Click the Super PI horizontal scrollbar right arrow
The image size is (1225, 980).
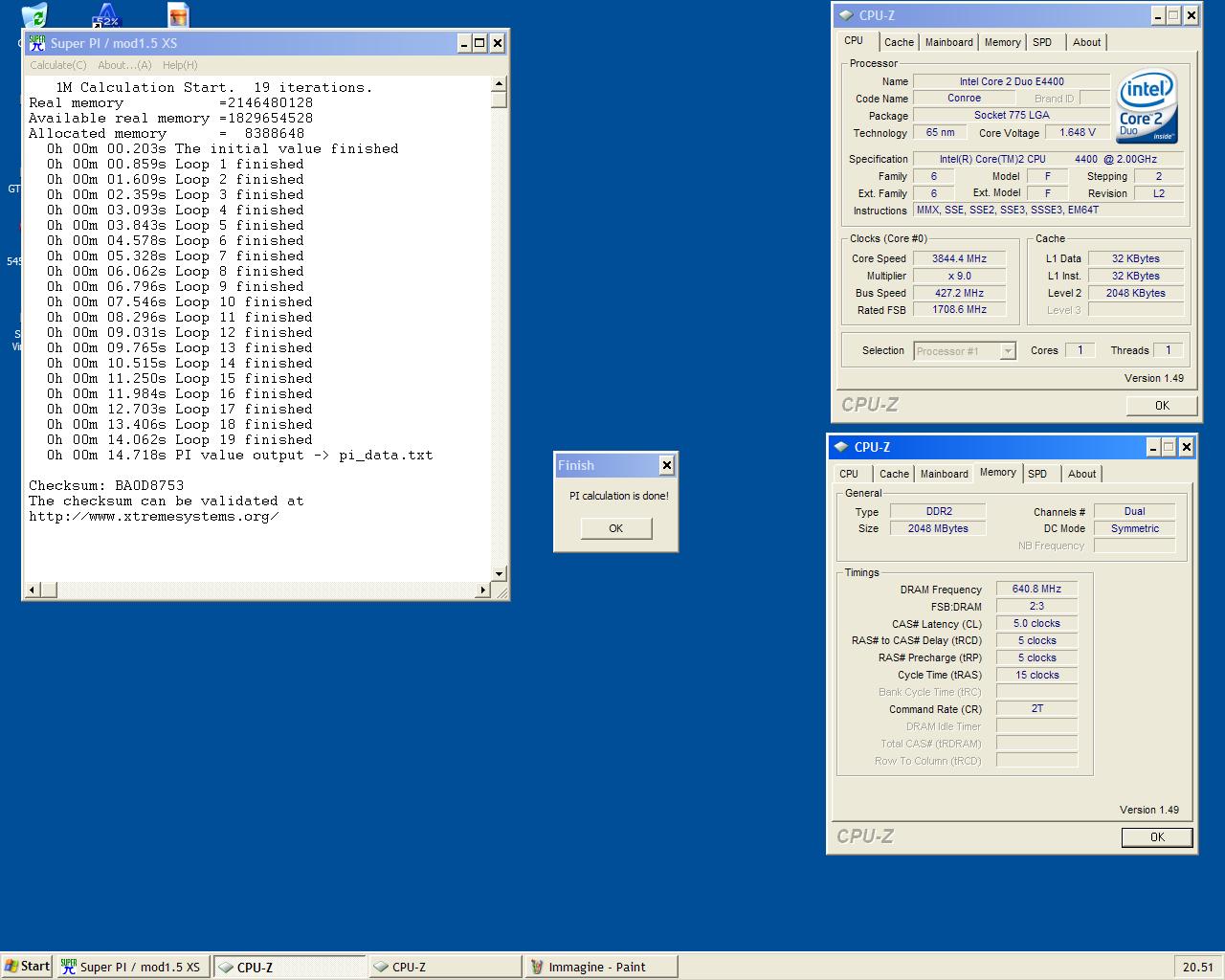(482, 590)
